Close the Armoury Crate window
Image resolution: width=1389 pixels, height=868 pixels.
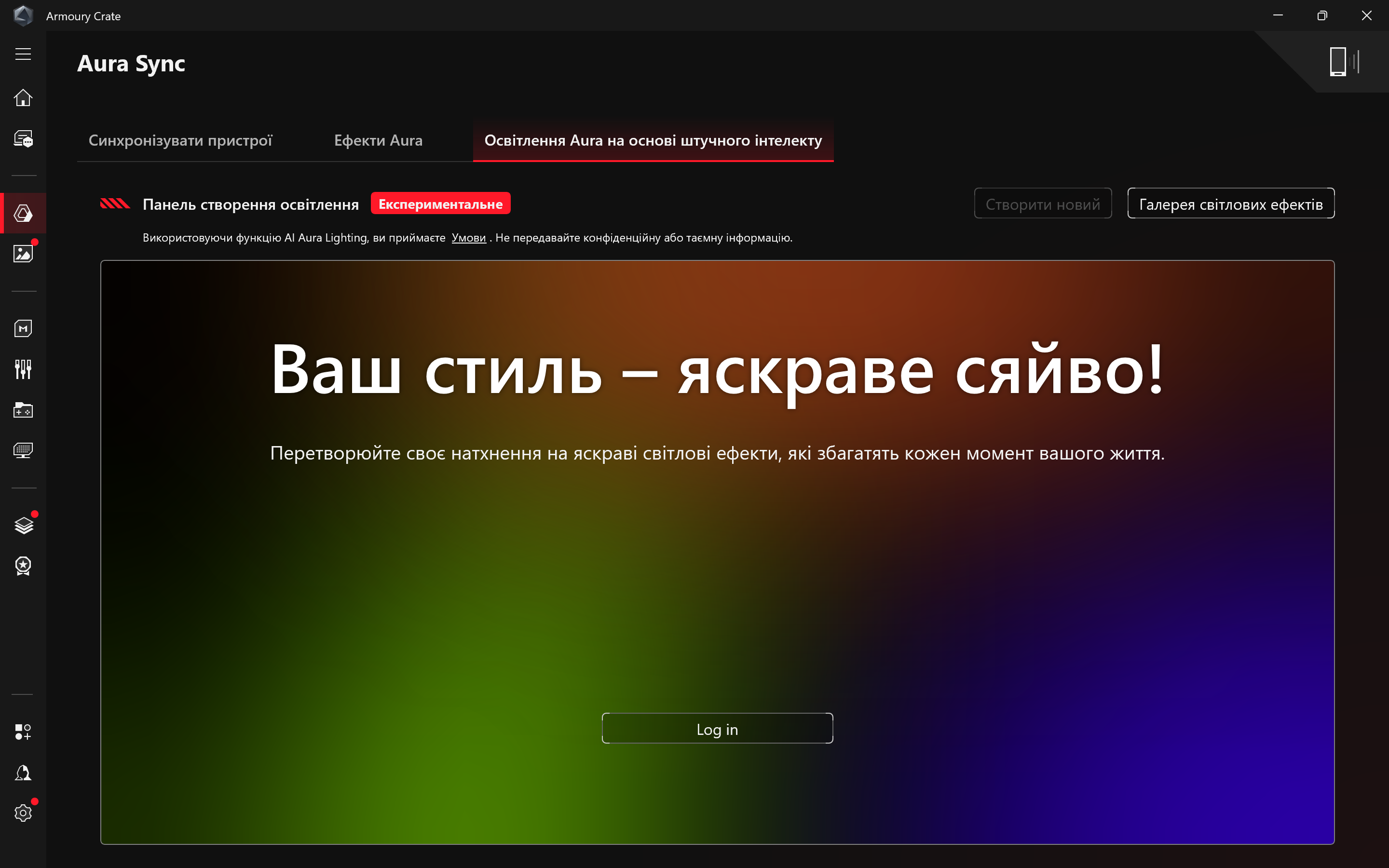[x=1367, y=15]
